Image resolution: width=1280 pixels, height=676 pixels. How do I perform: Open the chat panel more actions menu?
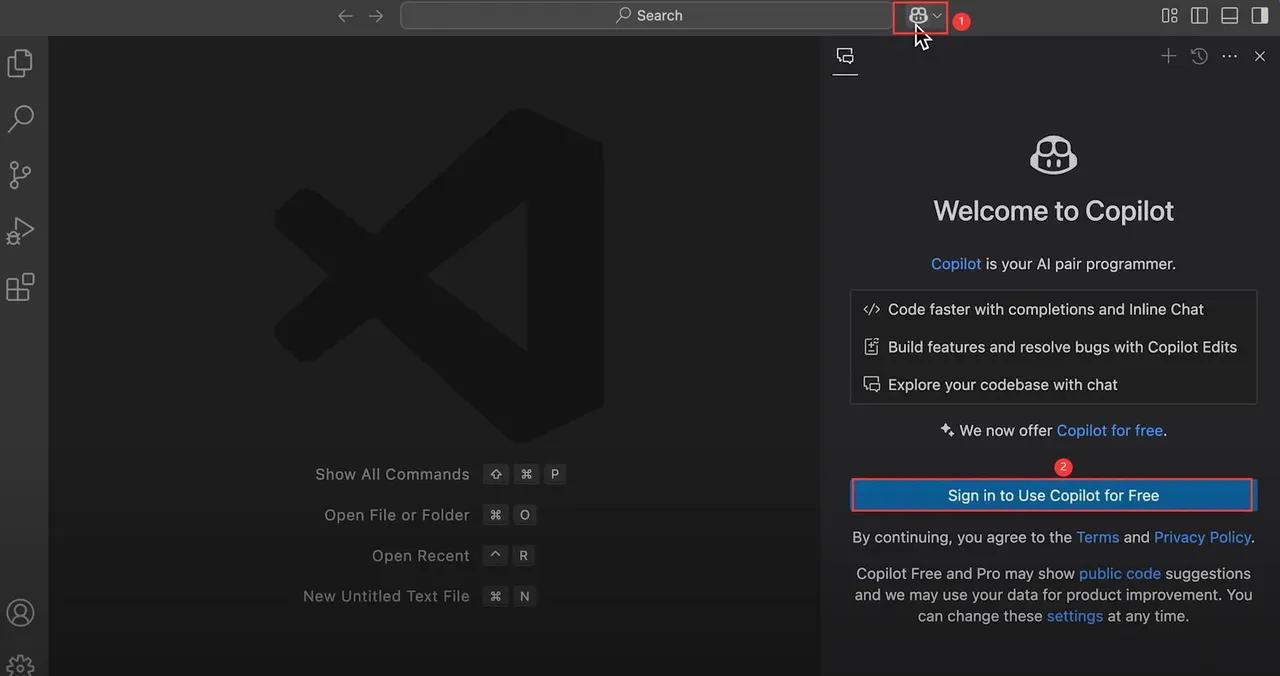pos(1229,57)
